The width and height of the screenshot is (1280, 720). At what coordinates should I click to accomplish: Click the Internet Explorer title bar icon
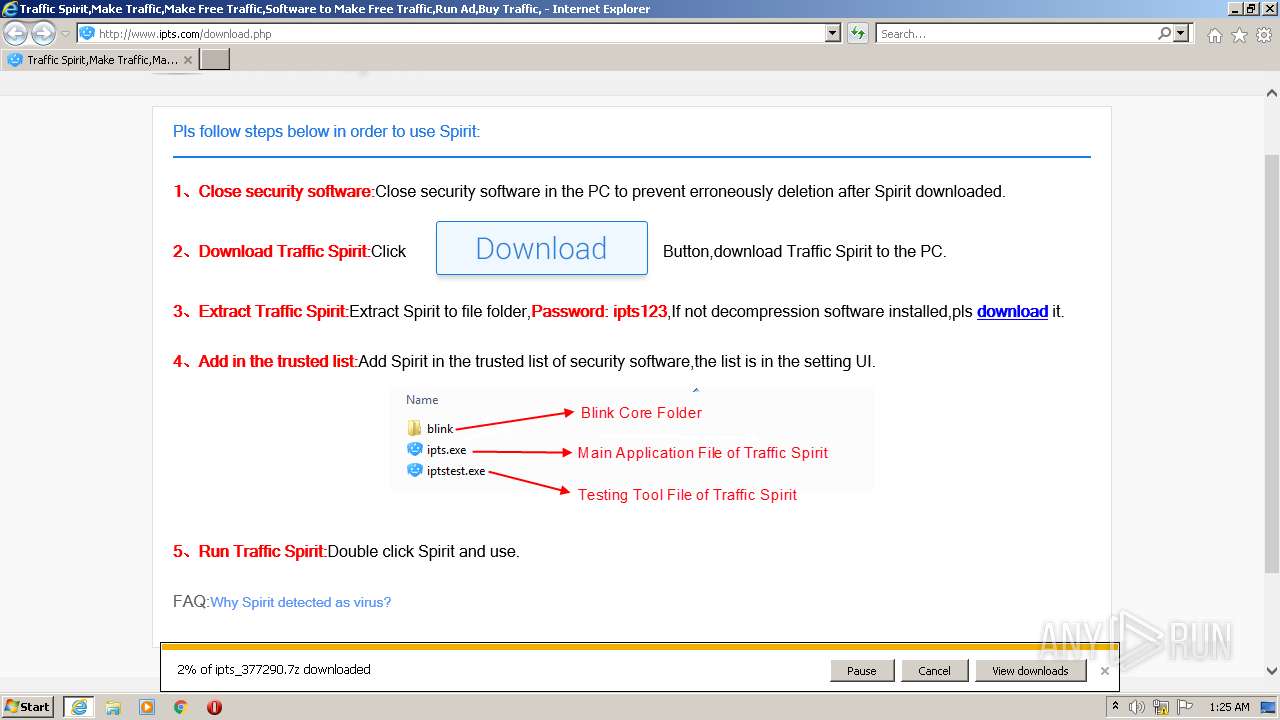(x=10, y=9)
